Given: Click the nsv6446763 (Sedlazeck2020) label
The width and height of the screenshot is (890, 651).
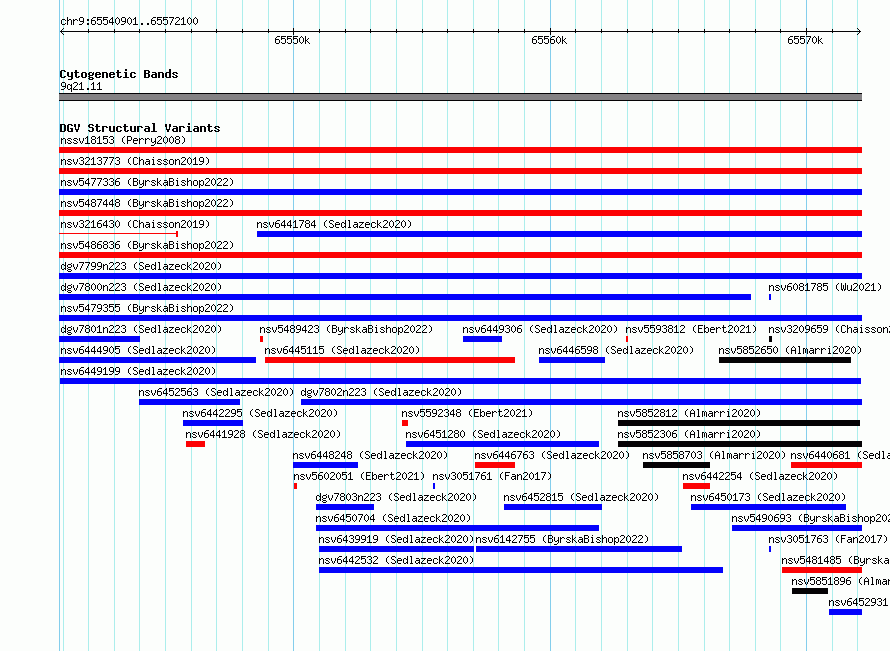Looking at the screenshot, I should coord(552,455).
